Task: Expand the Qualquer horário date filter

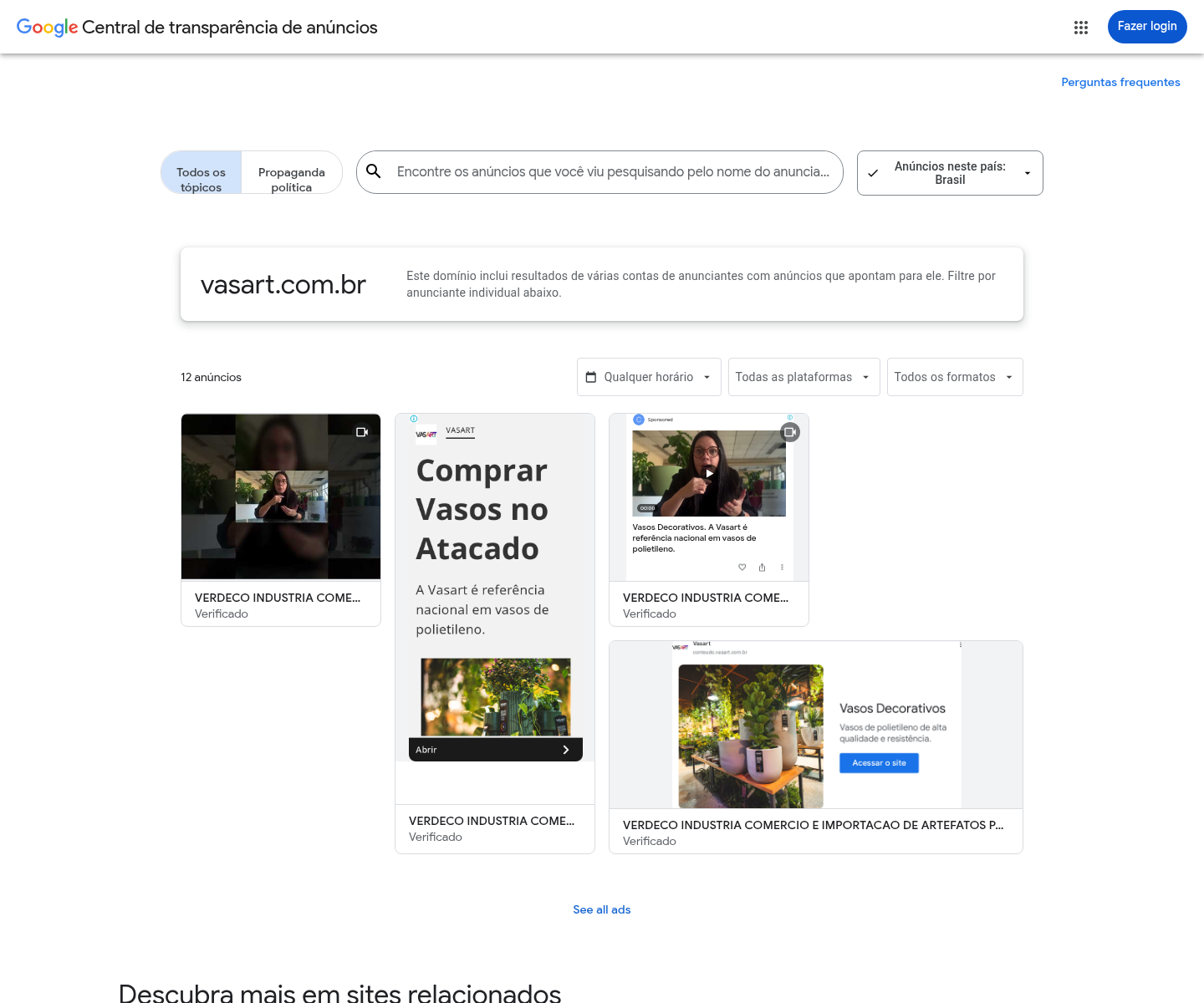Action: [649, 377]
